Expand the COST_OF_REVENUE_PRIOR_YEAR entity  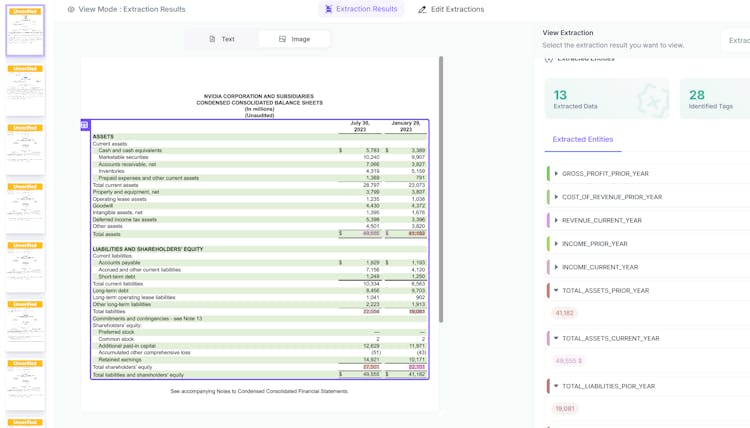(x=556, y=197)
